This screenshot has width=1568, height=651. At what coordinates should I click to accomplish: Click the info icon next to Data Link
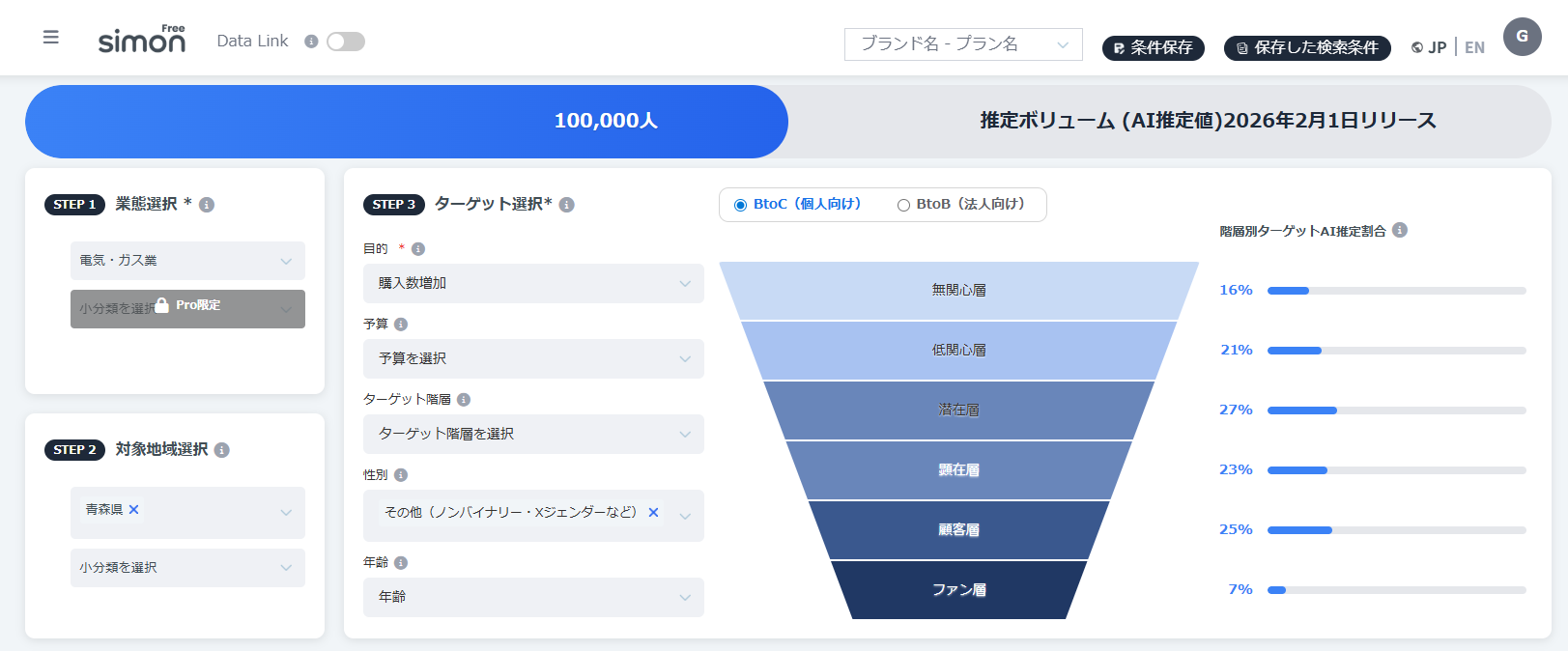311,42
